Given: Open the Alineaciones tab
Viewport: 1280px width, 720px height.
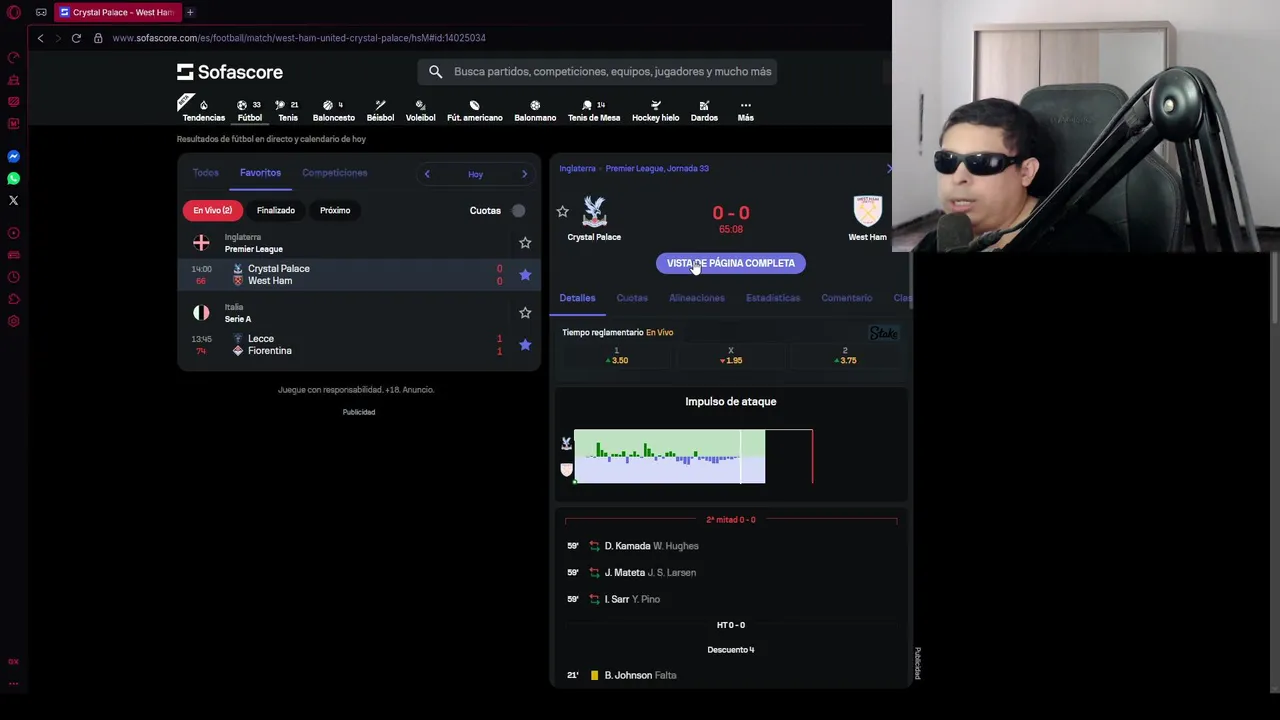Looking at the screenshot, I should click(x=696, y=298).
